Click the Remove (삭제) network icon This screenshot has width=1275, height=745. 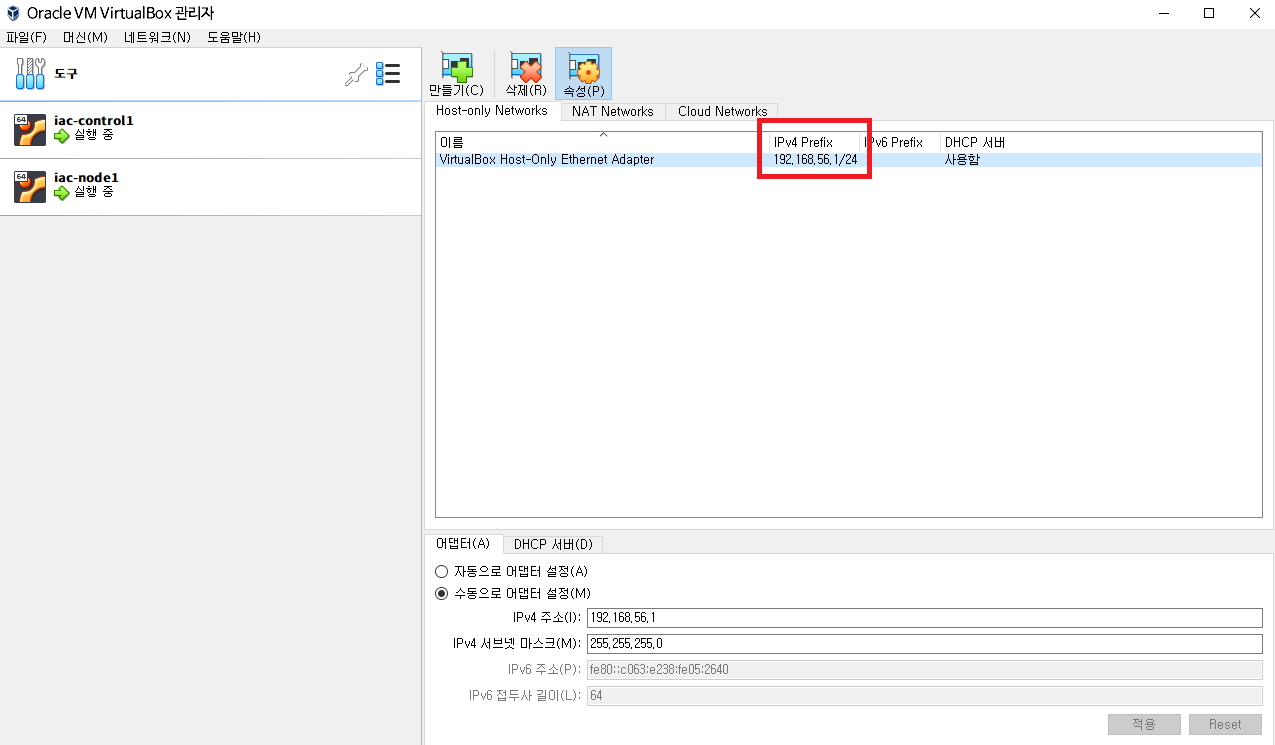[x=525, y=67]
